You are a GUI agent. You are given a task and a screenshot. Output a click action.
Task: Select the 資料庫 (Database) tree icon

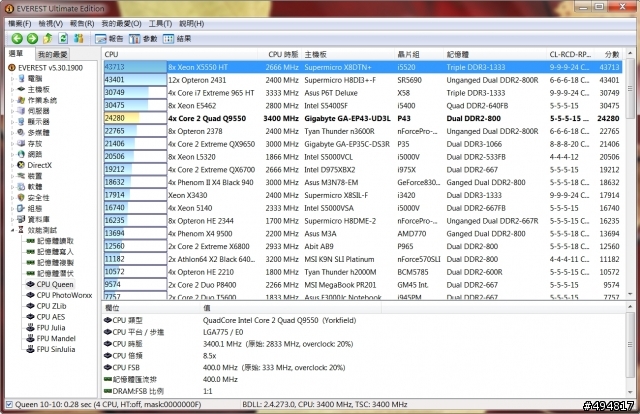pos(21,219)
